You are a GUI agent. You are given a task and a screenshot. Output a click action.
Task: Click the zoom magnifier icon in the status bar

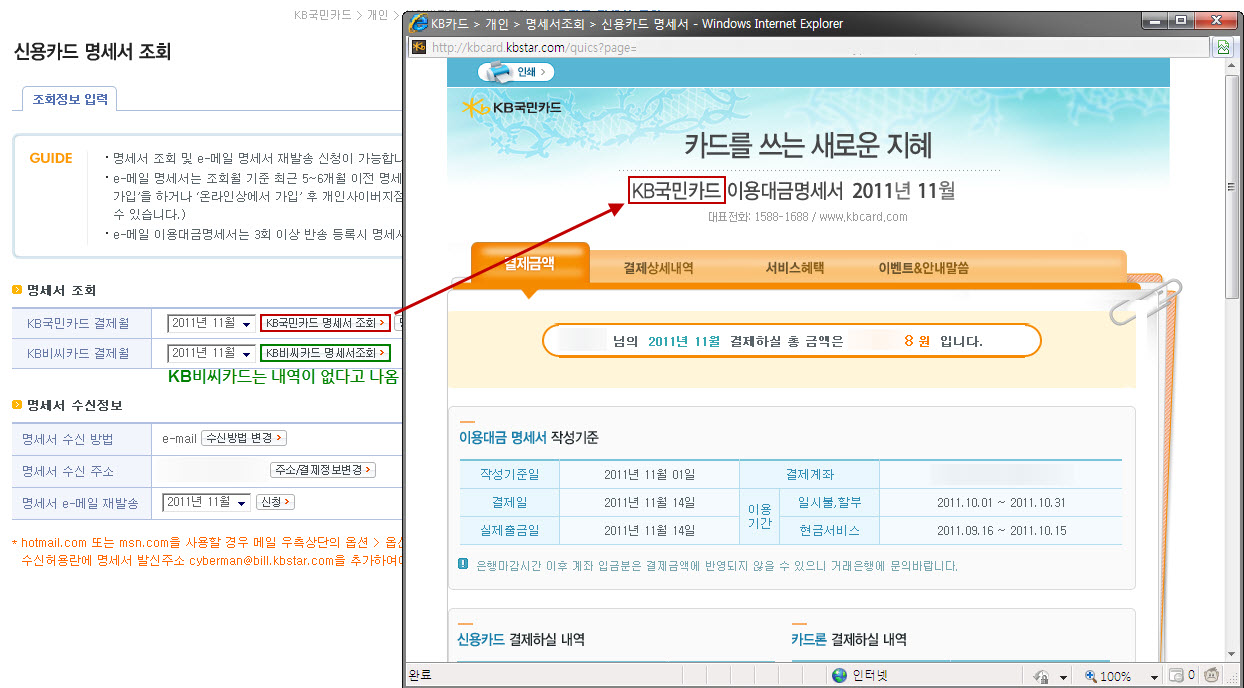(1089, 676)
